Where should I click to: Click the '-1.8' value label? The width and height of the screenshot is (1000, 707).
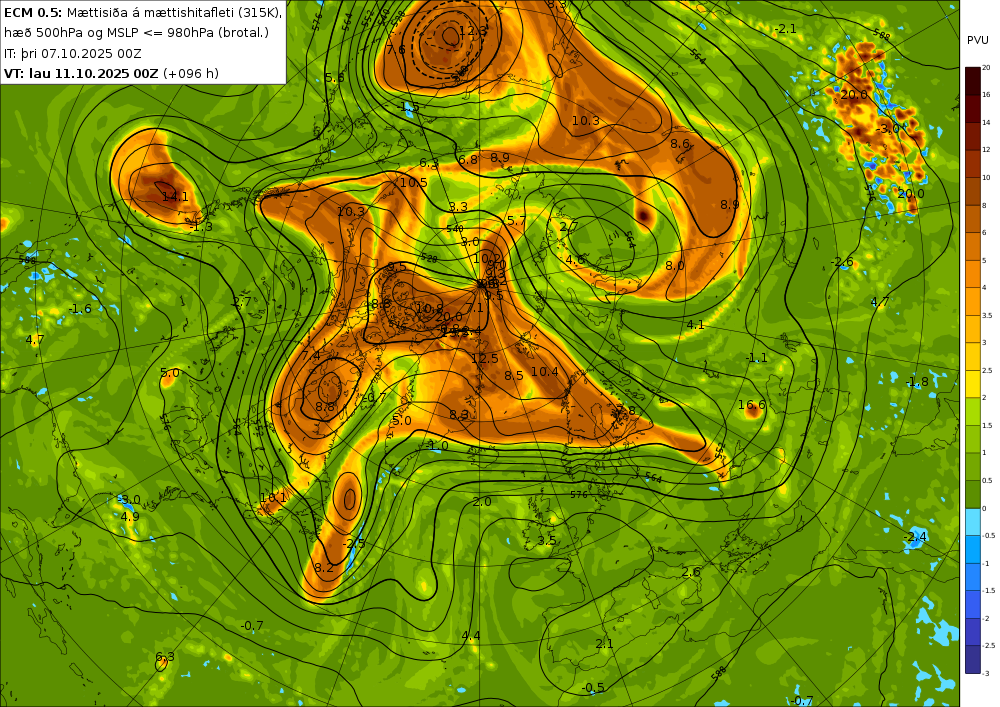(917, 382)
